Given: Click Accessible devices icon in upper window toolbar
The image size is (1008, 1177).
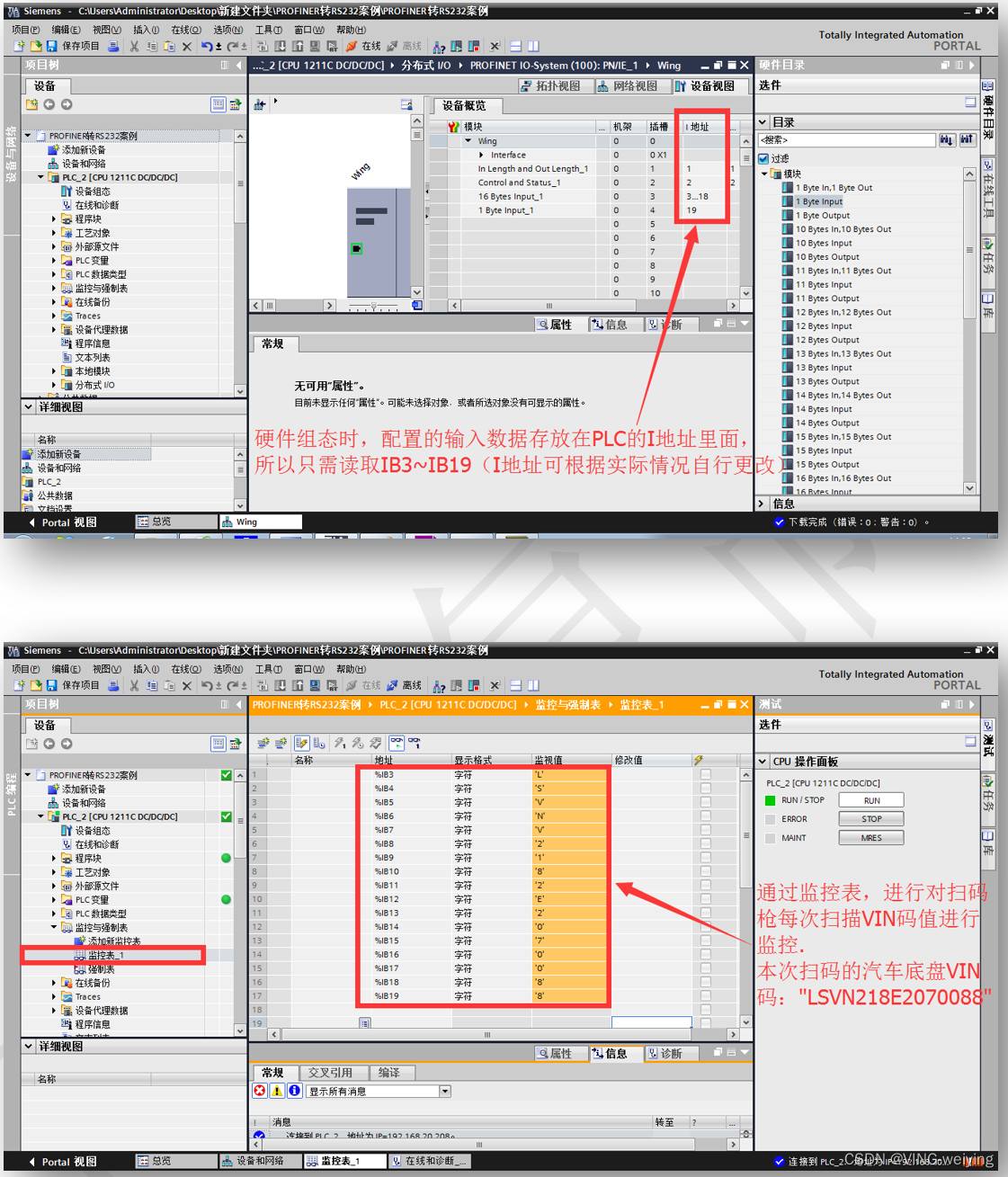Looking at the screenshot, I should coord(439,47).
